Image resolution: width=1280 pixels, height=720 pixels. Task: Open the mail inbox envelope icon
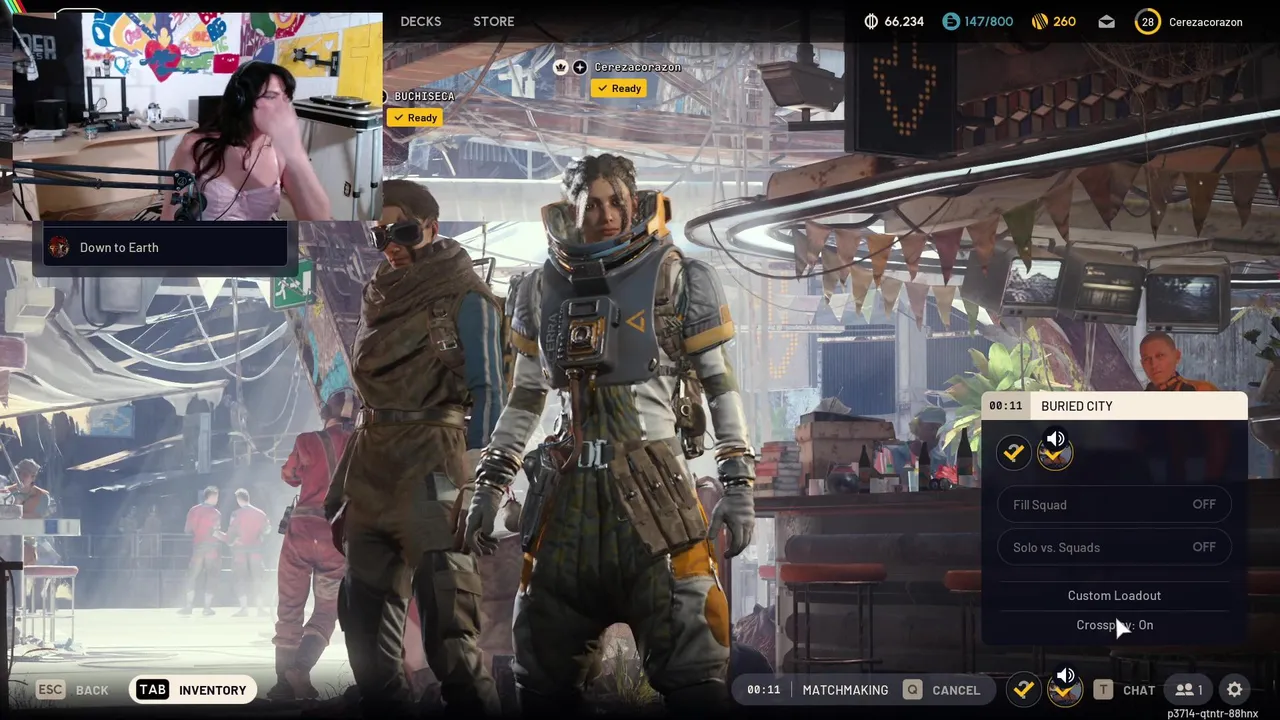(x=1106, y=21)
